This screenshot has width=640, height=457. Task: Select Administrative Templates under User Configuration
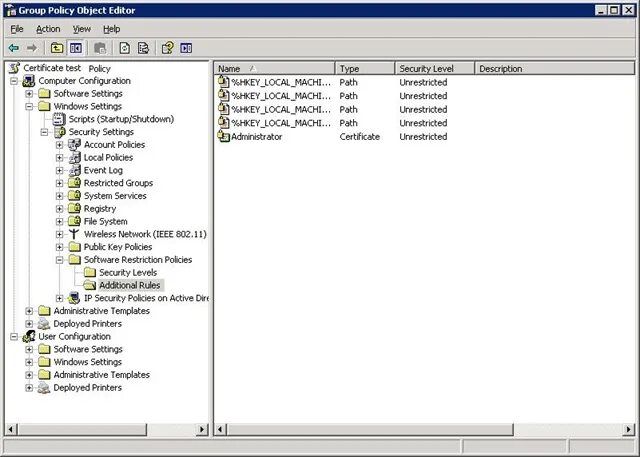coord(102,375)
